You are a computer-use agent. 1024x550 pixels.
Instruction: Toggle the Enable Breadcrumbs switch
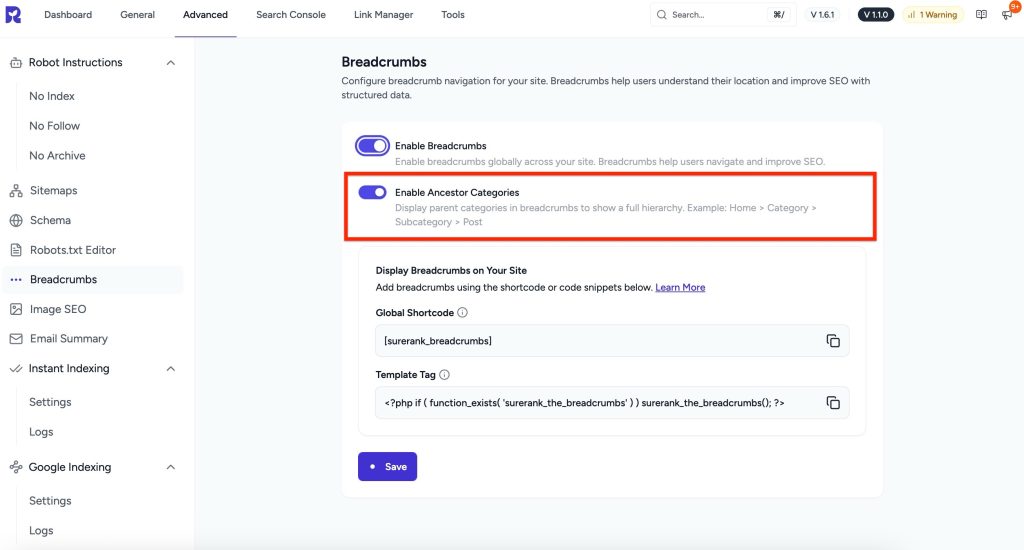pos(372,146)
